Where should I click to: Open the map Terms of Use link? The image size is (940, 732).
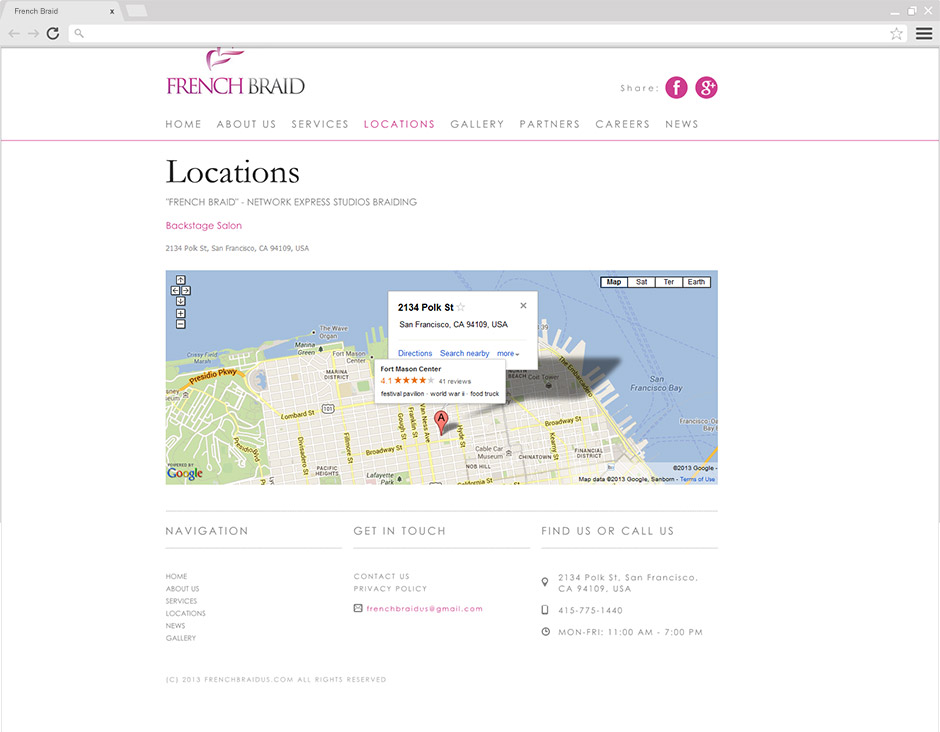click(x=697, y=480)
